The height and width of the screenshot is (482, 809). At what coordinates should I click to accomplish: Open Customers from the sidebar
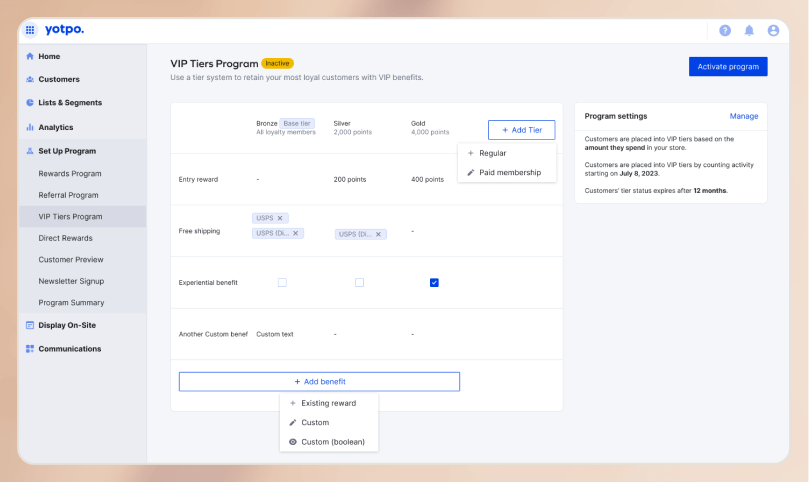point(58,79)
